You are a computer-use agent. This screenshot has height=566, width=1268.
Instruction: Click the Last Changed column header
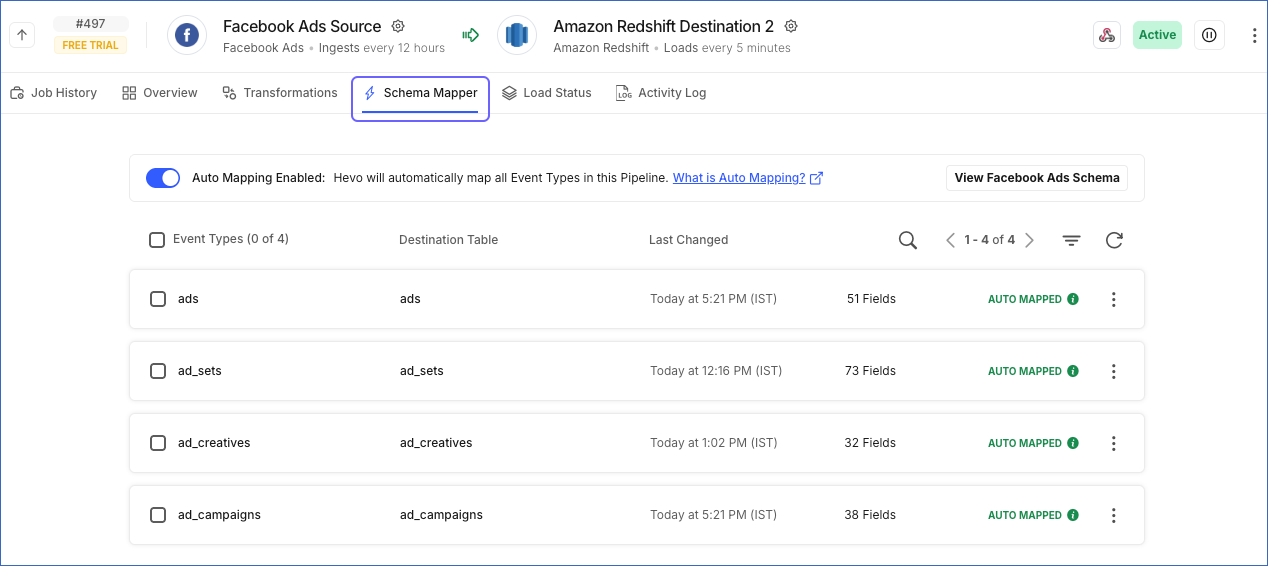(x=688, y=240)
